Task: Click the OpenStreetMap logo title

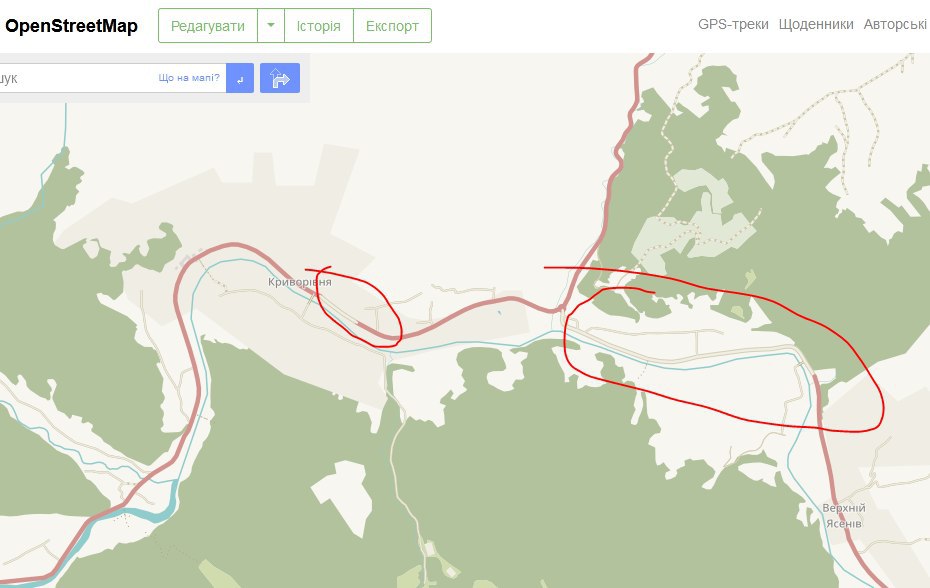Action: click(x=71, y=26)
